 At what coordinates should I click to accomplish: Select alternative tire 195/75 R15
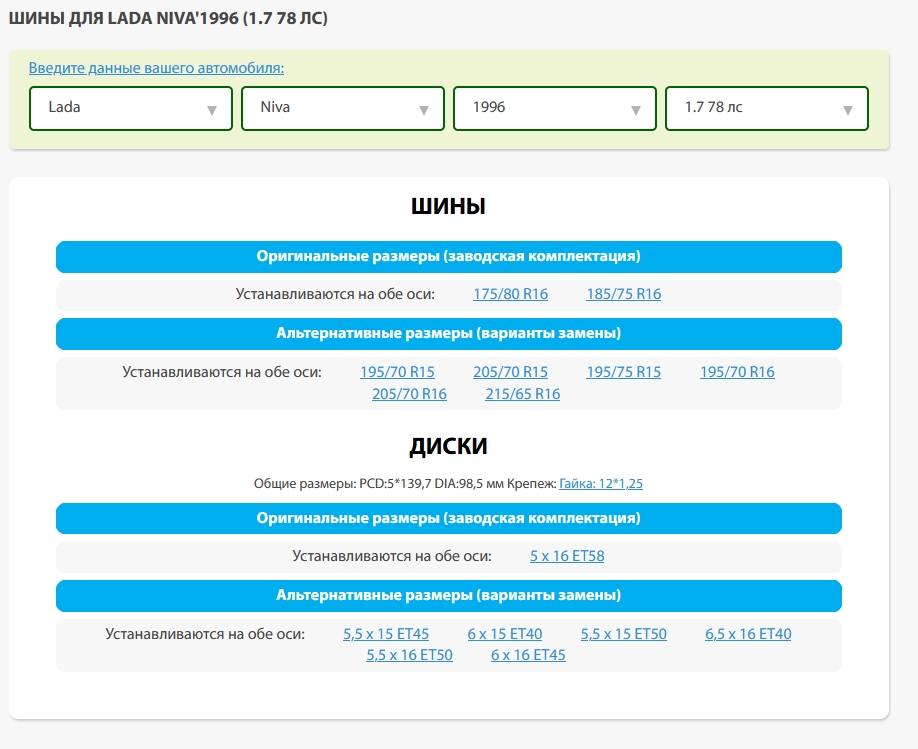click(x=624, y=372)
